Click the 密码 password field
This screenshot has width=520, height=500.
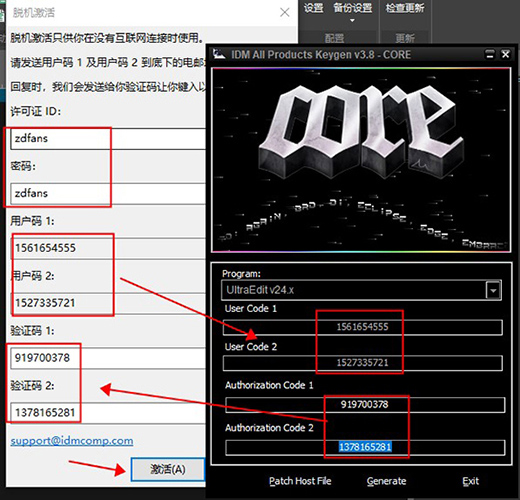click(108, 193)
